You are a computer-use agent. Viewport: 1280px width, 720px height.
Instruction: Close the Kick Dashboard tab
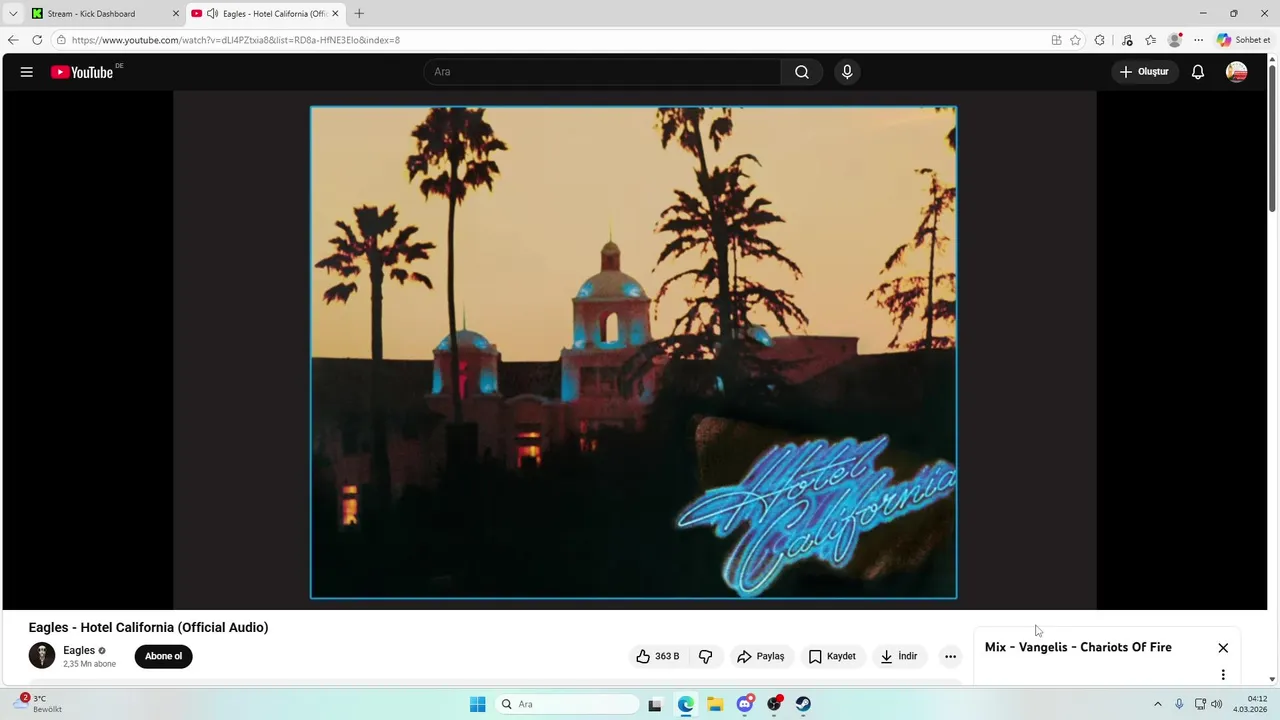coord(175,14)
